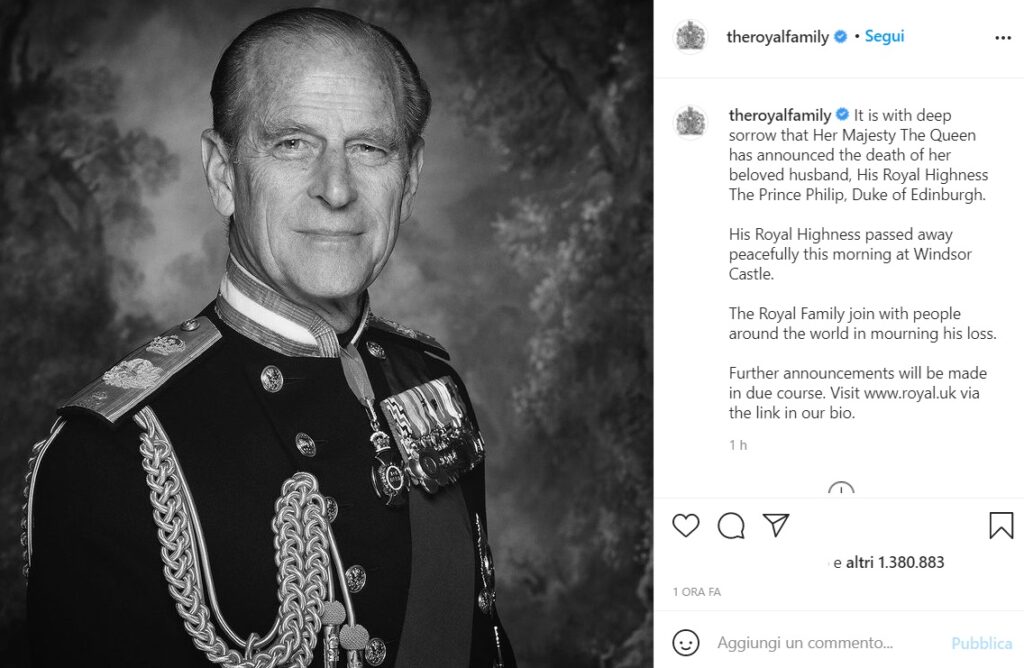Image resolution: width=1024 pixels, height=668 pixels.
Task: Click theroyalfamily username in the caption
Action: point(780,115)
